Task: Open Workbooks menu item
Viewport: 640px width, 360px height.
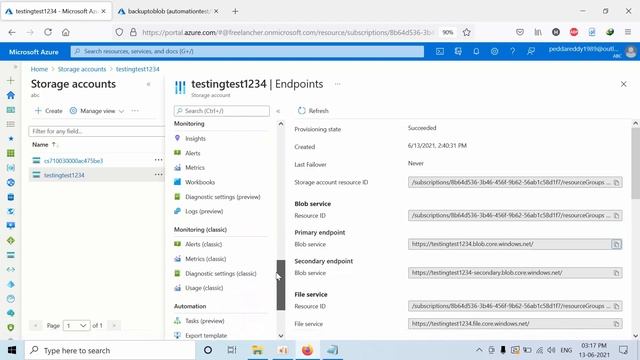Action: pyautogui.click(x=200, y=182)
